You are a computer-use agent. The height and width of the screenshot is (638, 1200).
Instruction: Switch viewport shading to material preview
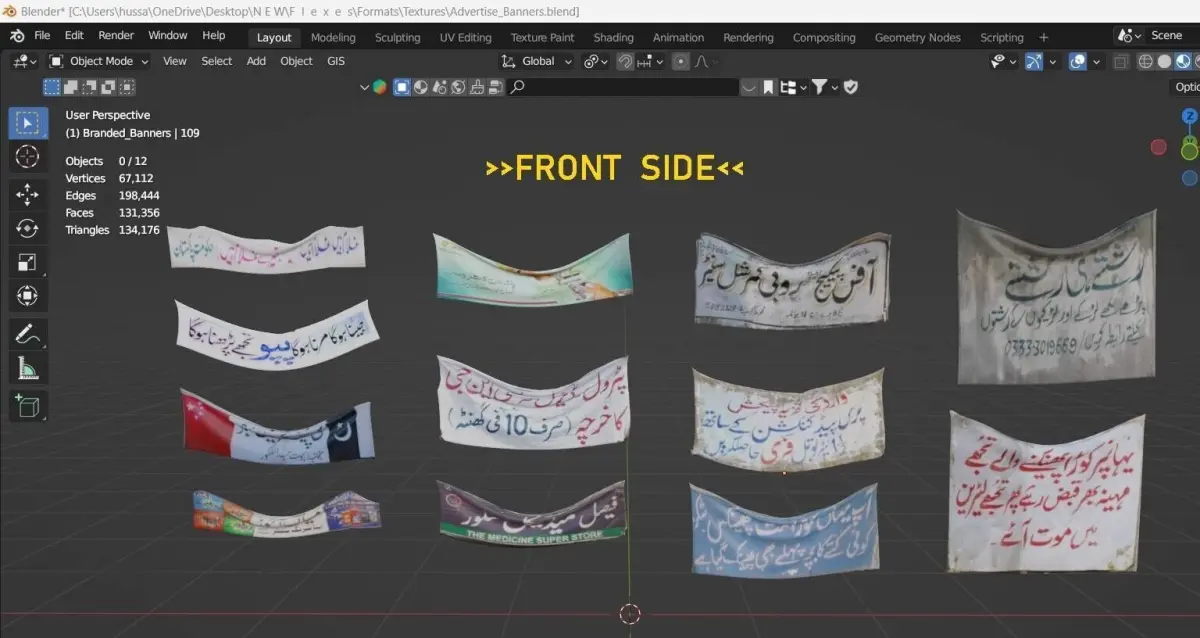1182,61
